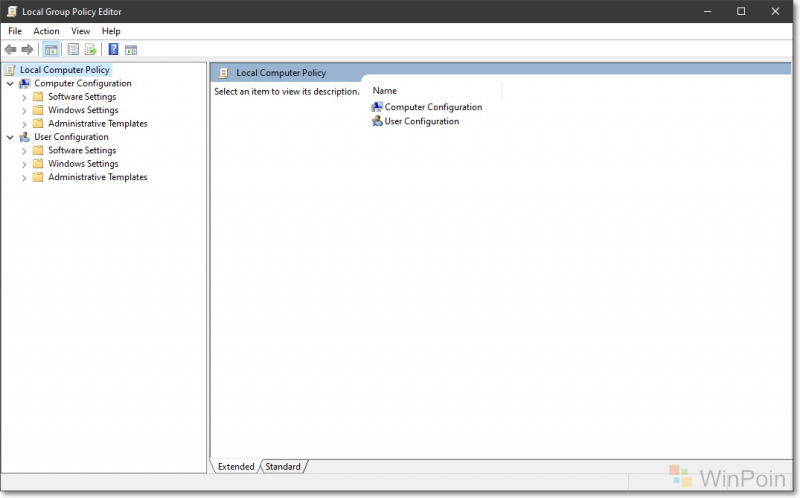
Task: Click the Export List toolbar icon
Action: click(90, 49)
